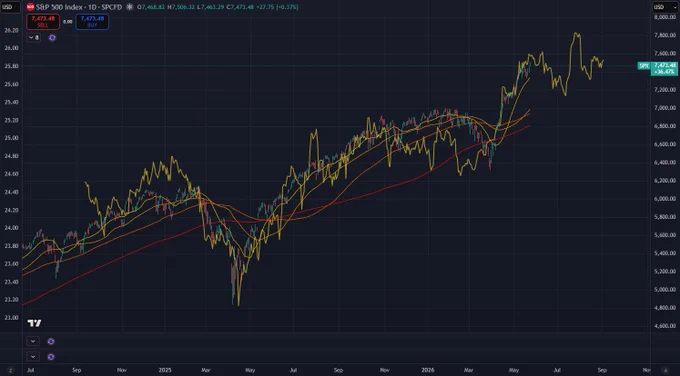Click the low value L7,463.29

click(x=211, y=7)
